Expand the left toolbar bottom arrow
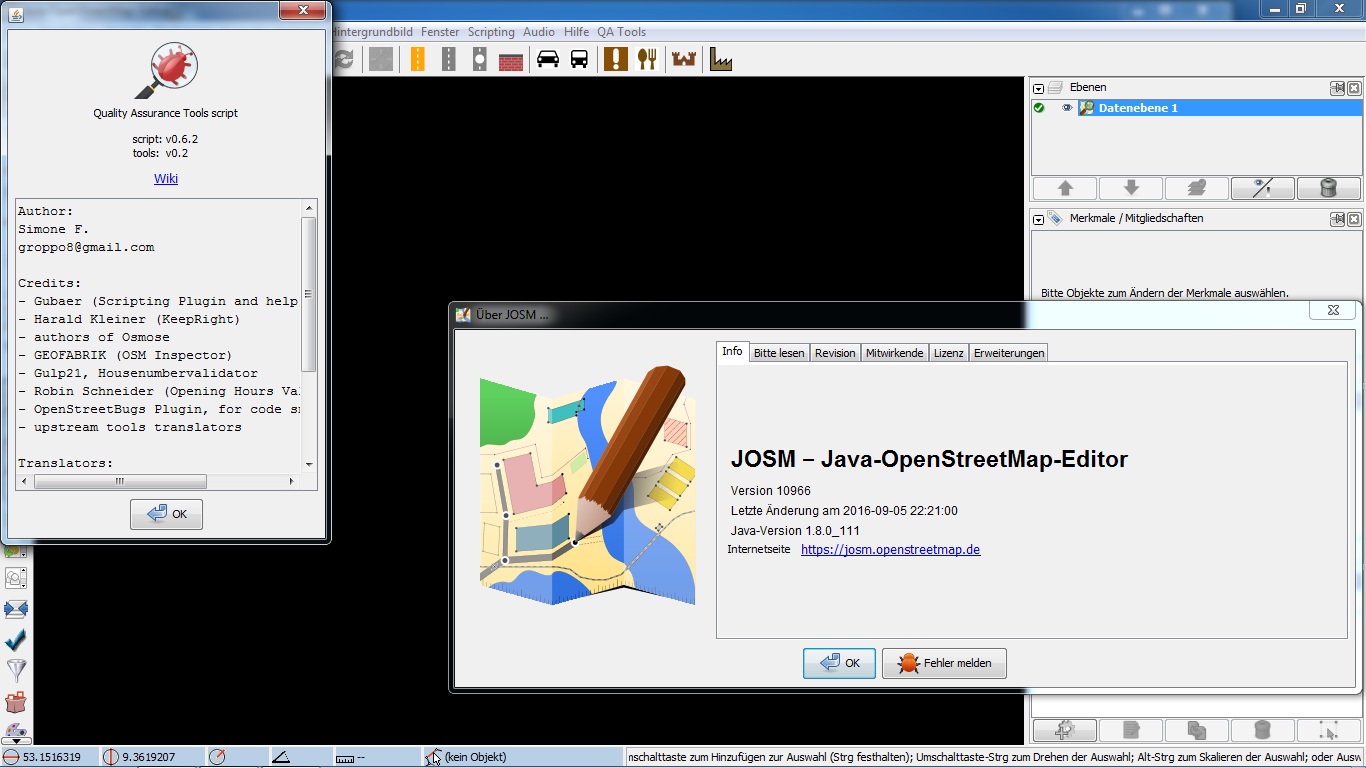 pos(16,741)
